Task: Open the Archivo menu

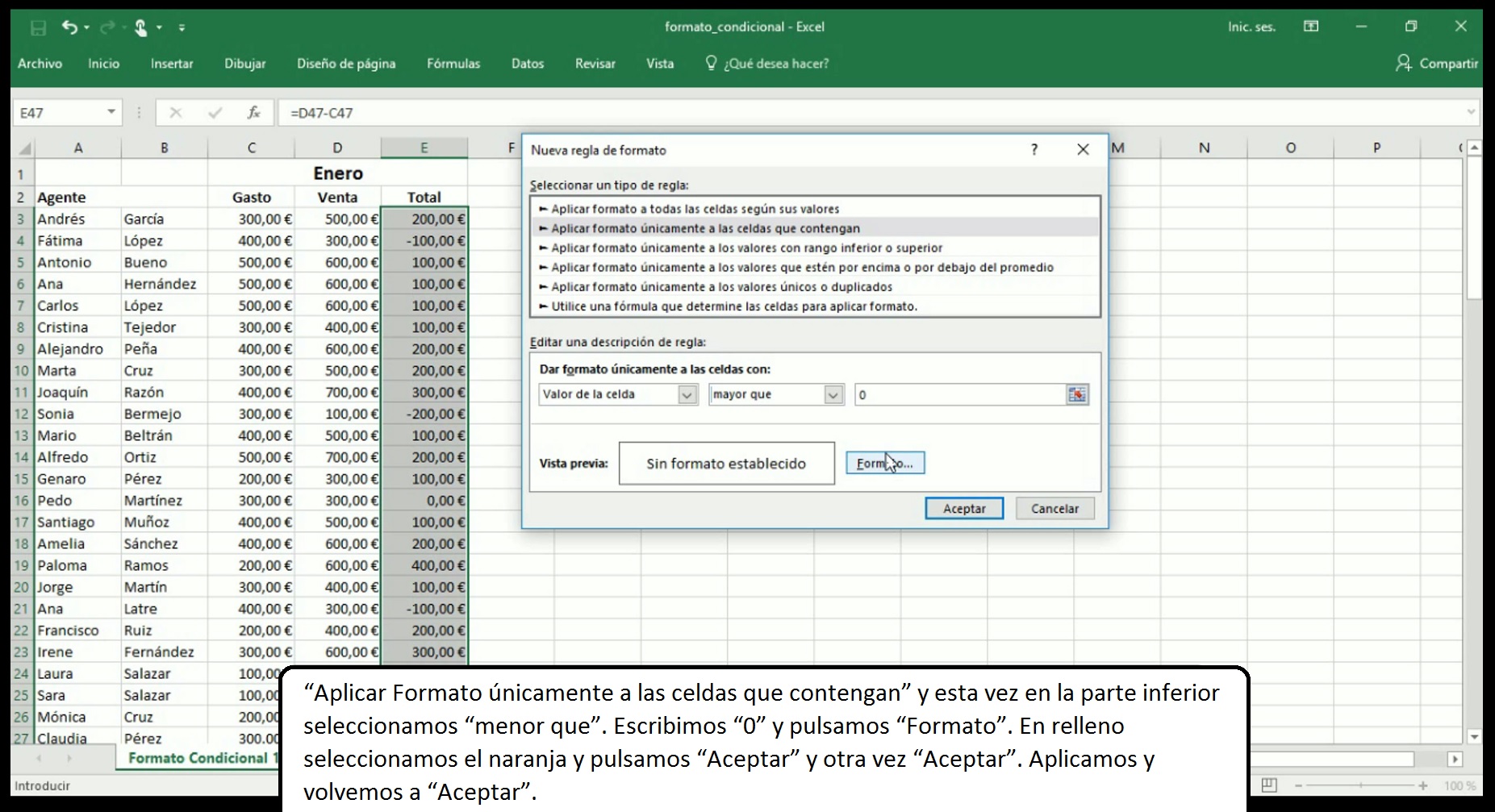Action: pyautogui.click(x=40, y=63)
